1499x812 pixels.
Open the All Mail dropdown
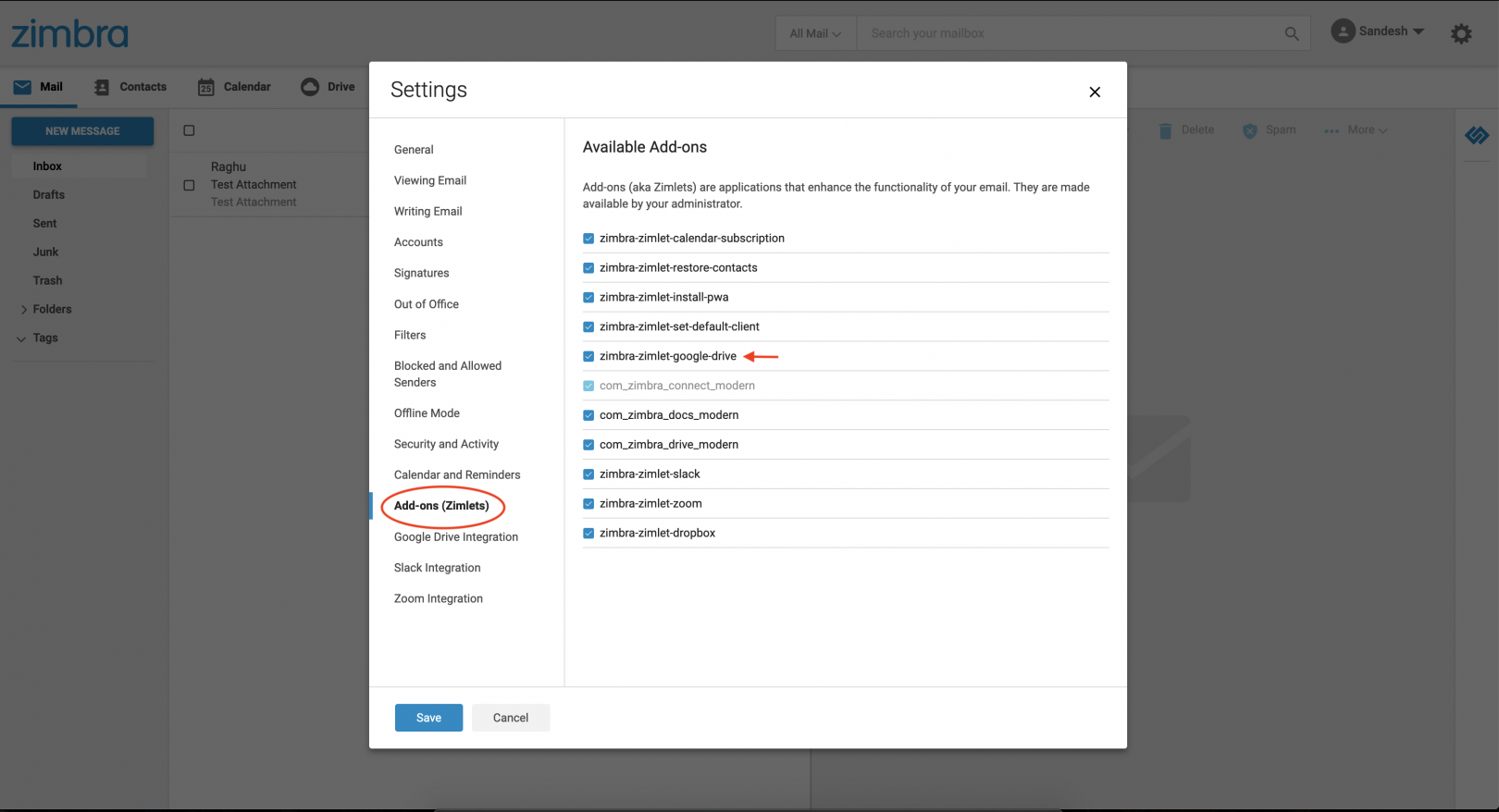pos(815,33)
